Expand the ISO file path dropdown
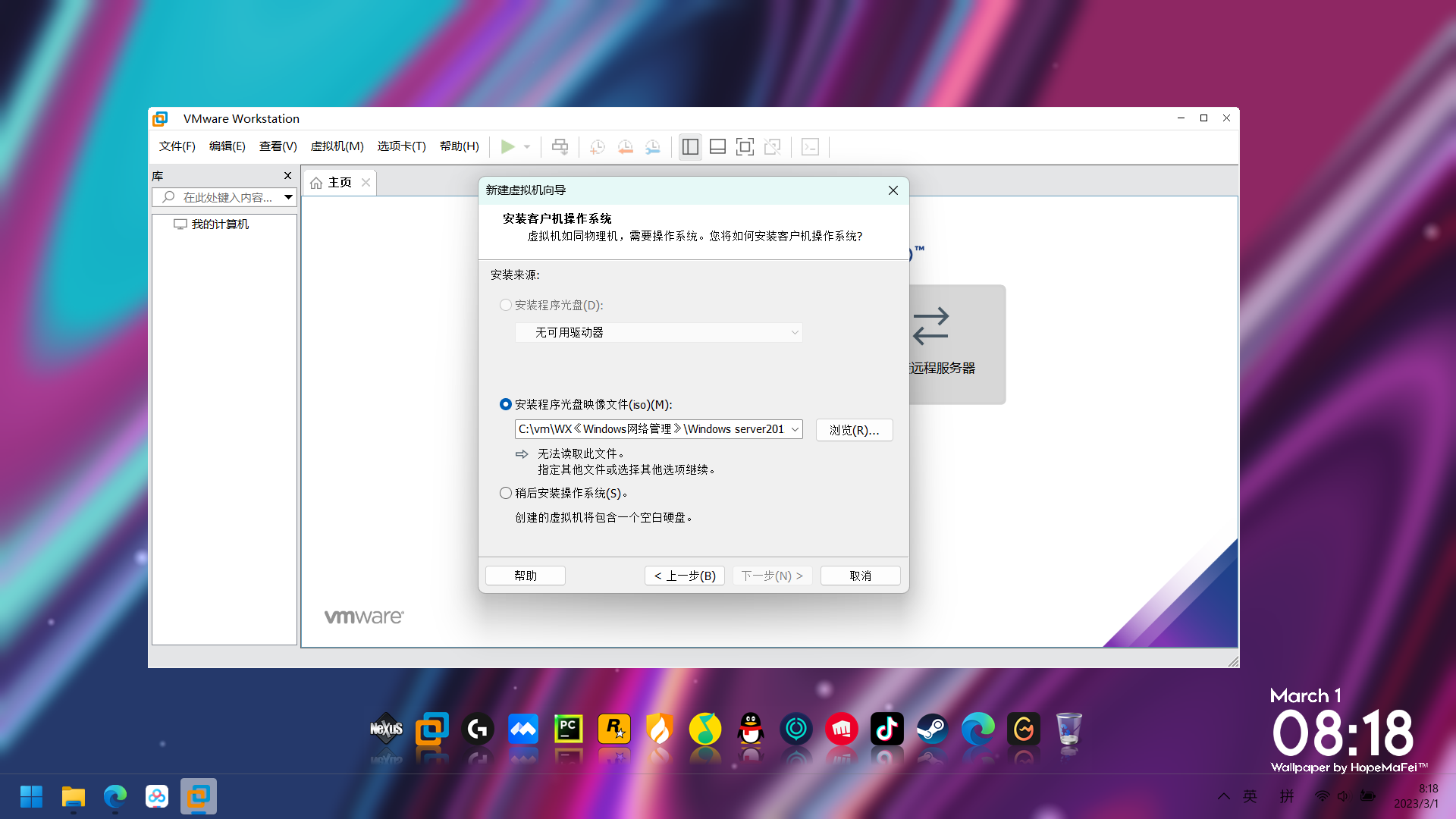The image size is (1456, 819). [795, 429]
